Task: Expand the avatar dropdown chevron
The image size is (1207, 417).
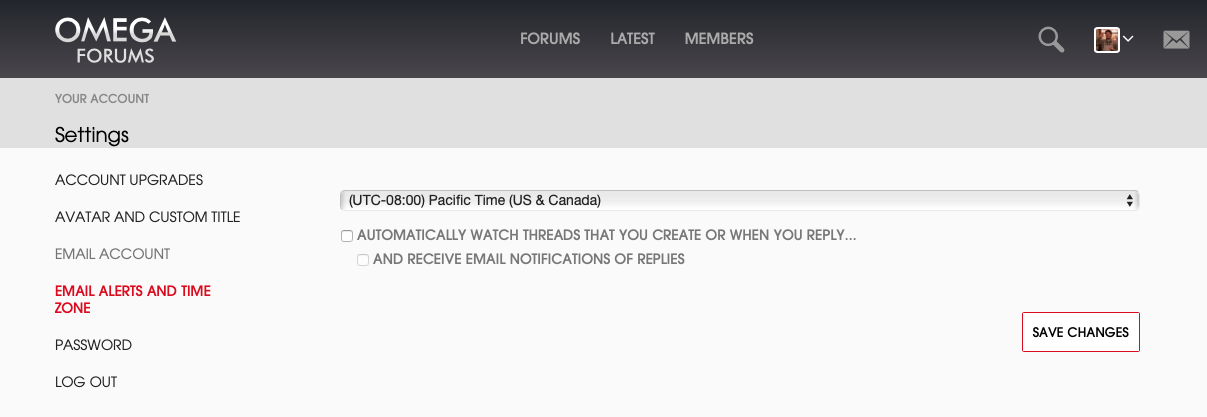Action: click(x=1128, y=39)
